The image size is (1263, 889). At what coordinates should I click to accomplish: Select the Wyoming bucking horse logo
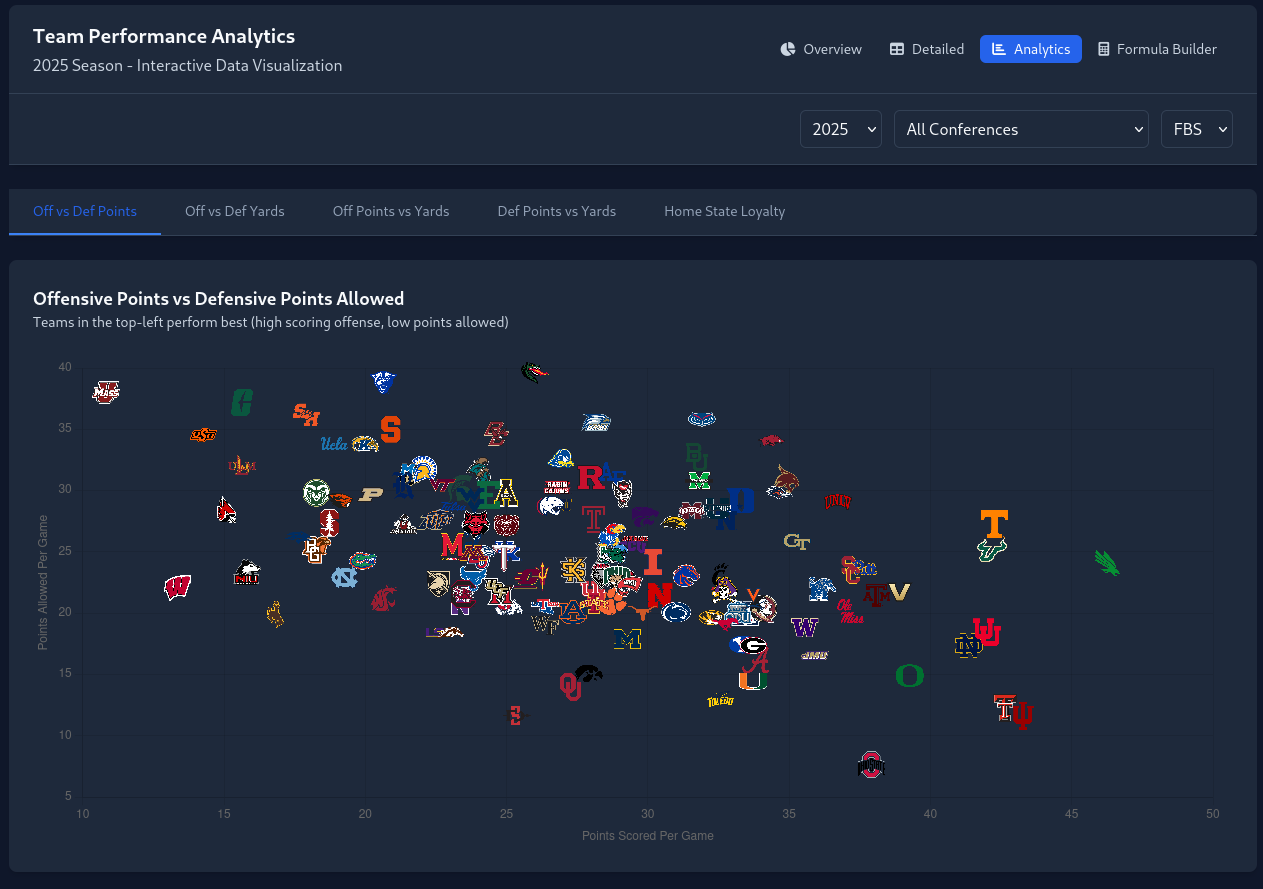click(x=276, y=614)
